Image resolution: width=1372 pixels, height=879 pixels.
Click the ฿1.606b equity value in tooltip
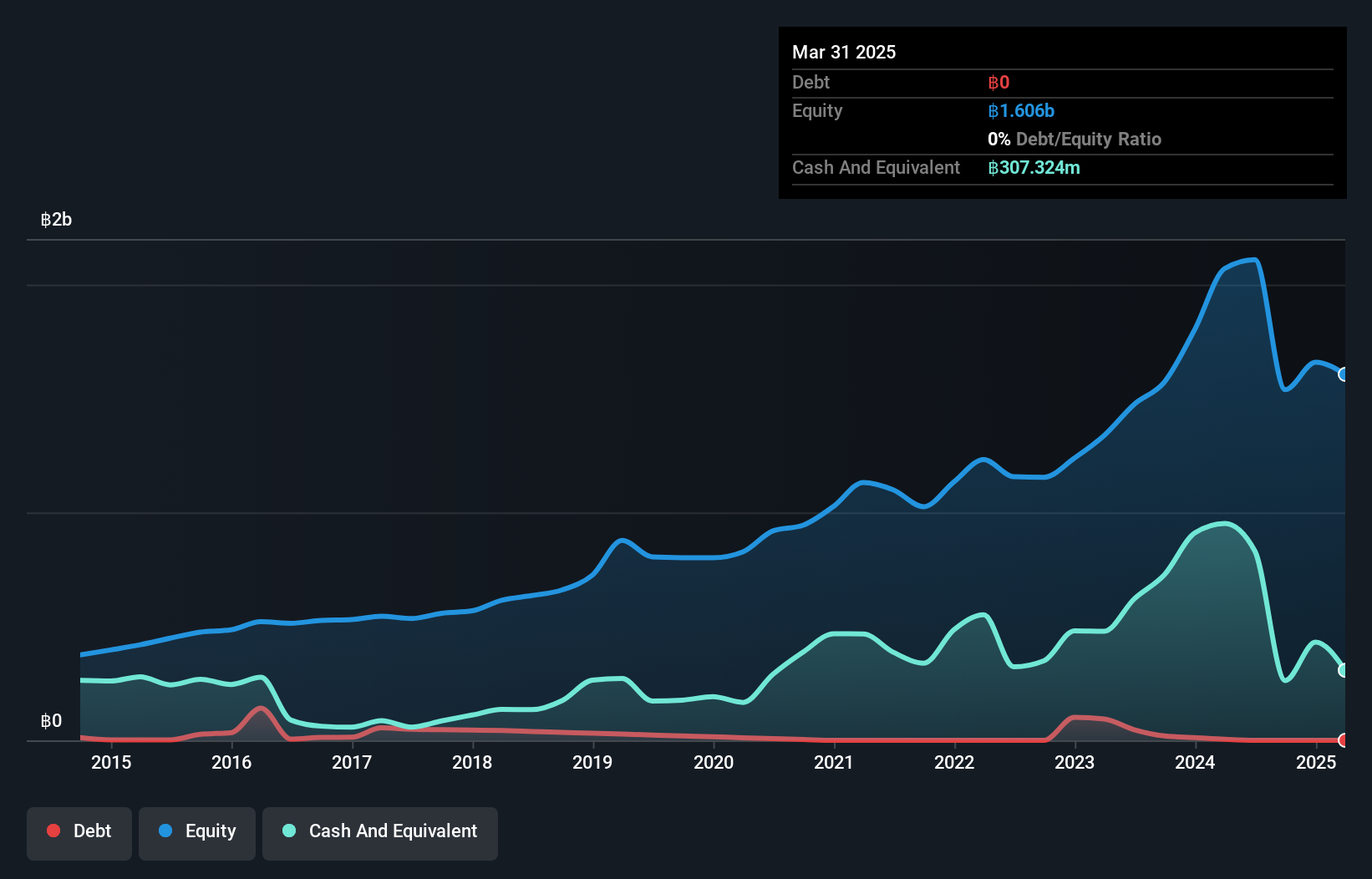[1021, 110]
